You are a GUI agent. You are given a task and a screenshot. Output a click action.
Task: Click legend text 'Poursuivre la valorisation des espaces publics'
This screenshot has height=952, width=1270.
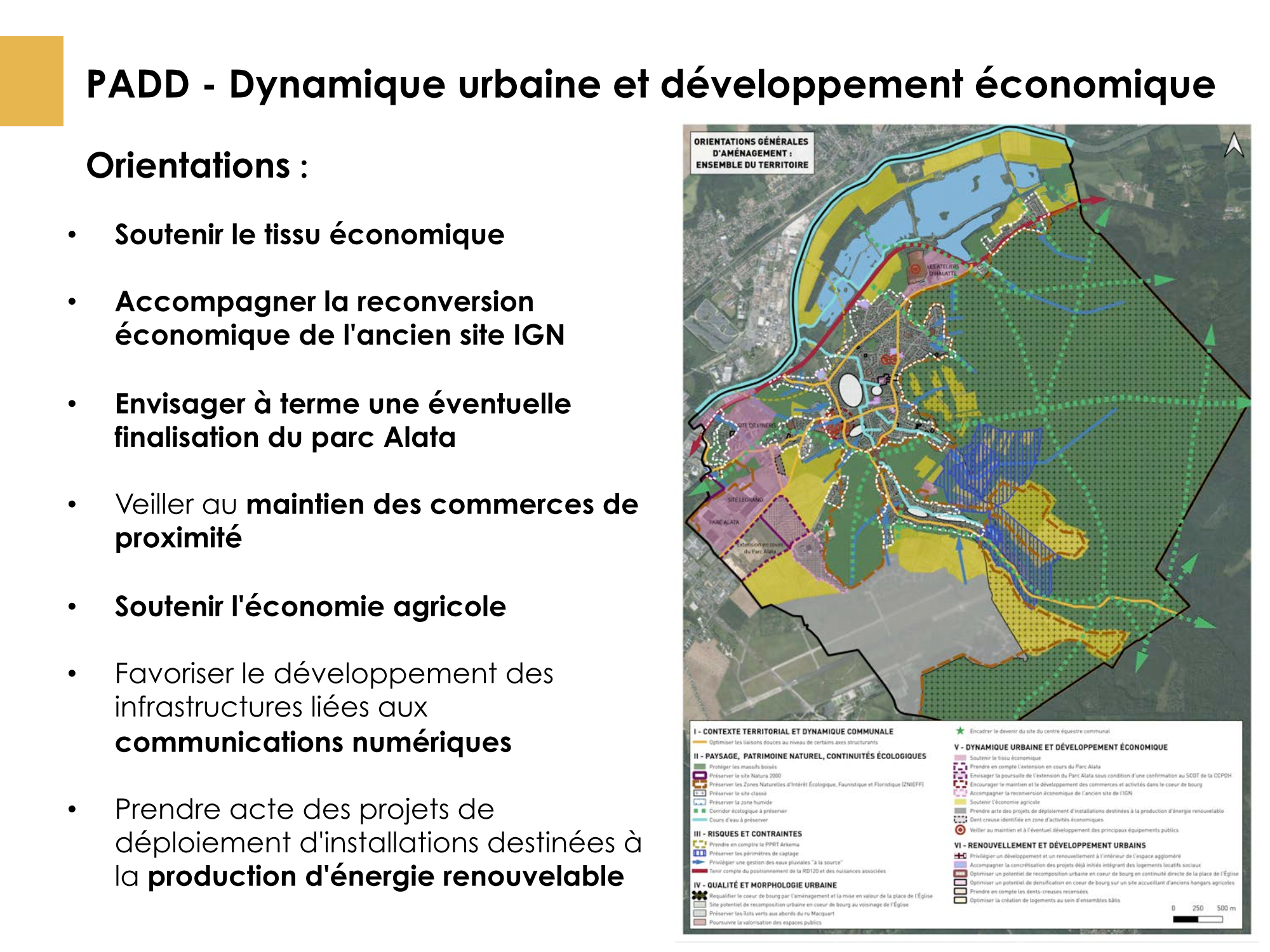point(765,922)
